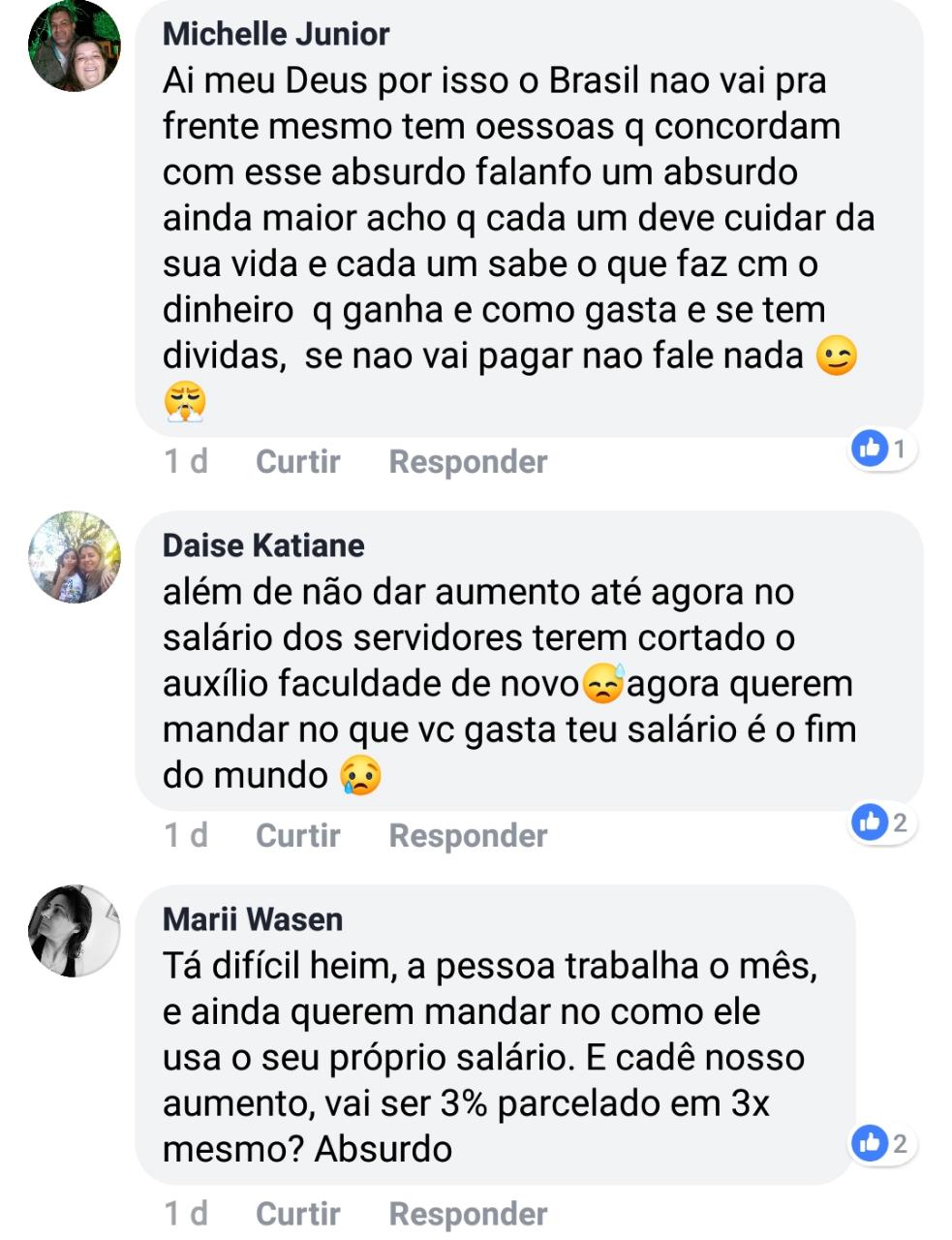
Task: Open Marii Wasen's black-and-white avatar
Action: 75,930
